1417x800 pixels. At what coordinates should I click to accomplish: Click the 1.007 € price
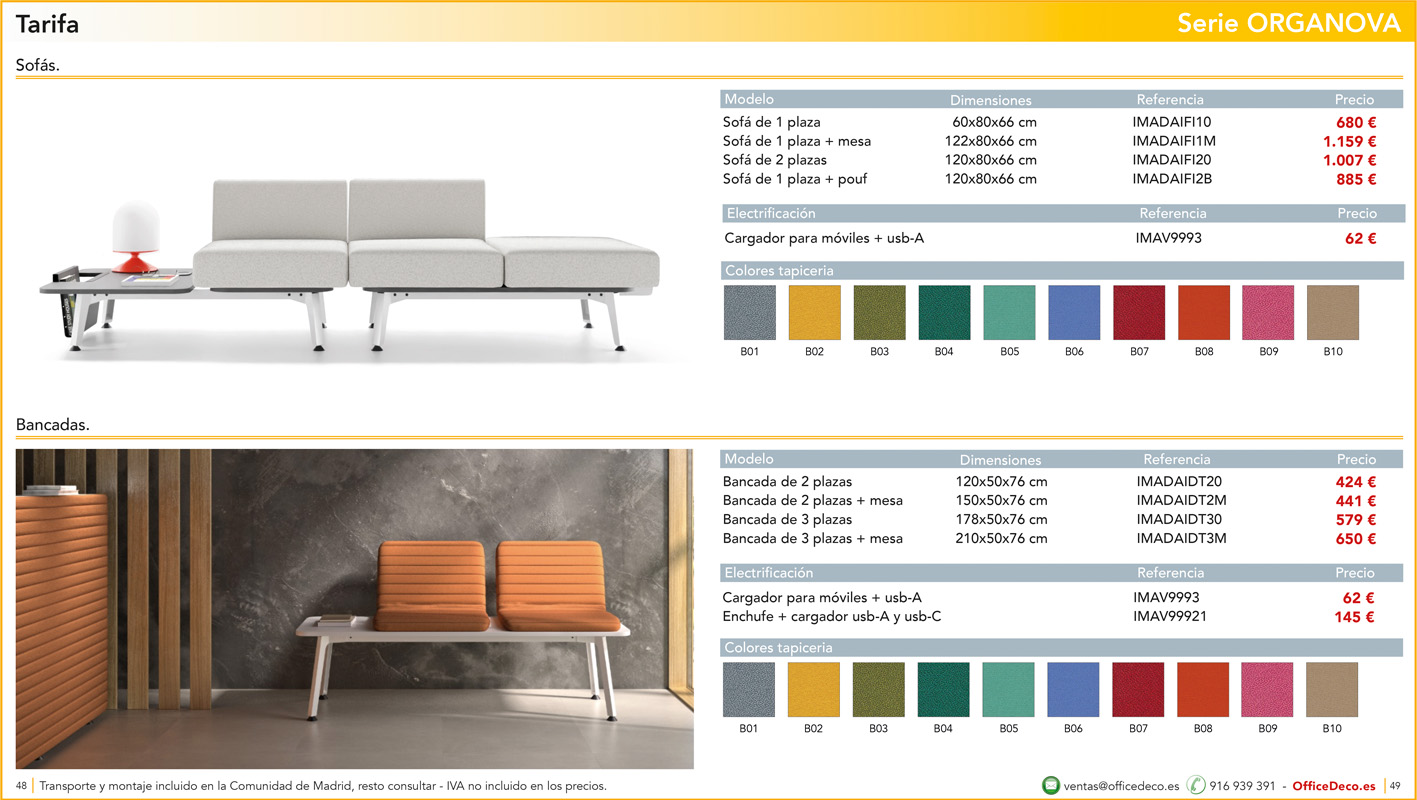(x=1350, y=160)
